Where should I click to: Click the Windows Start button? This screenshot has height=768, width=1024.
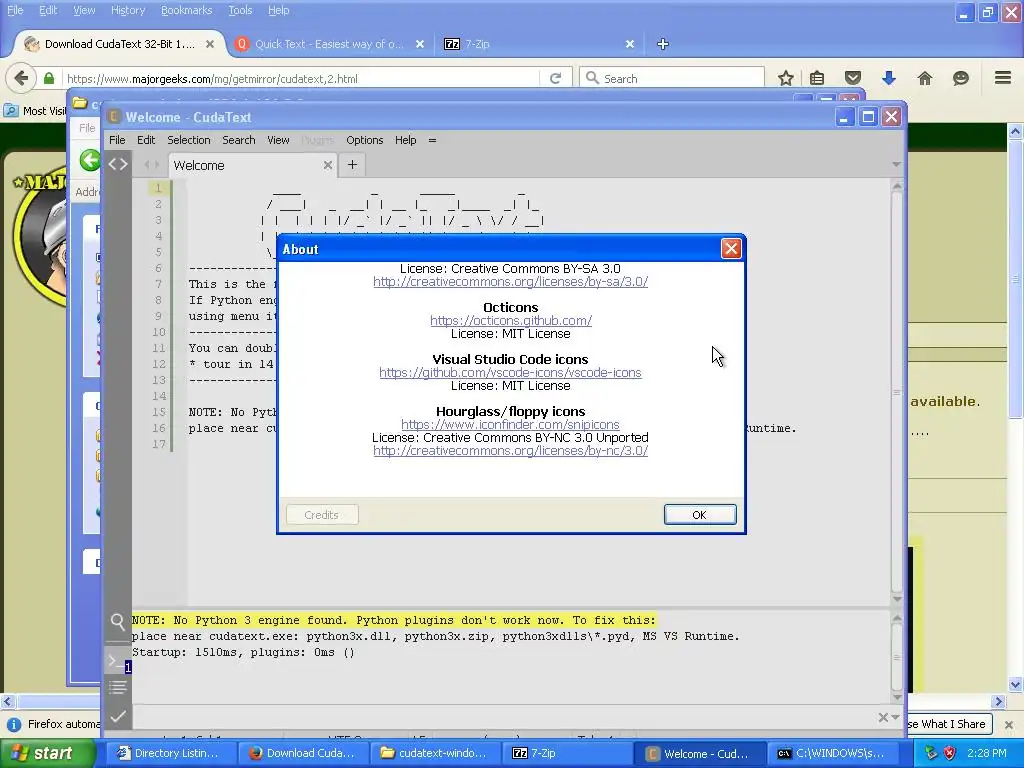(46, 753)
